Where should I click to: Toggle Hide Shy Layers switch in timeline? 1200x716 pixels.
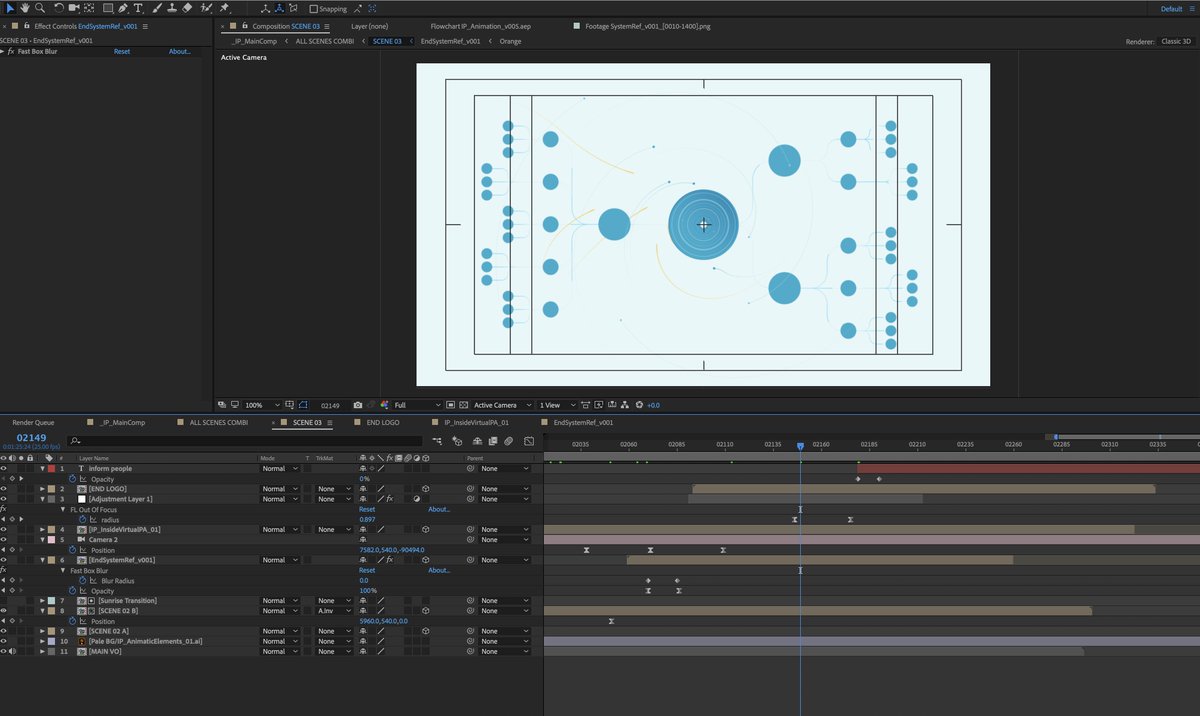click(476, 440)
